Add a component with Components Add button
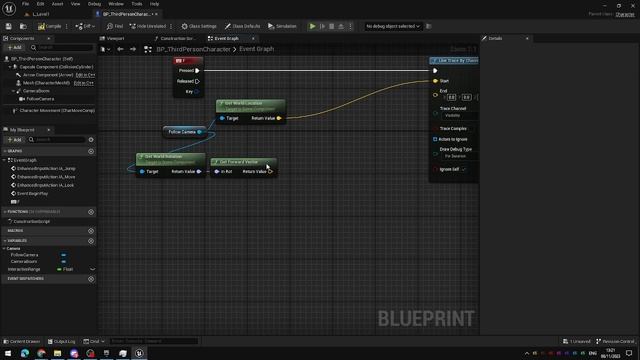This screenshot has height=360, width=640. (x=14, y=47)
